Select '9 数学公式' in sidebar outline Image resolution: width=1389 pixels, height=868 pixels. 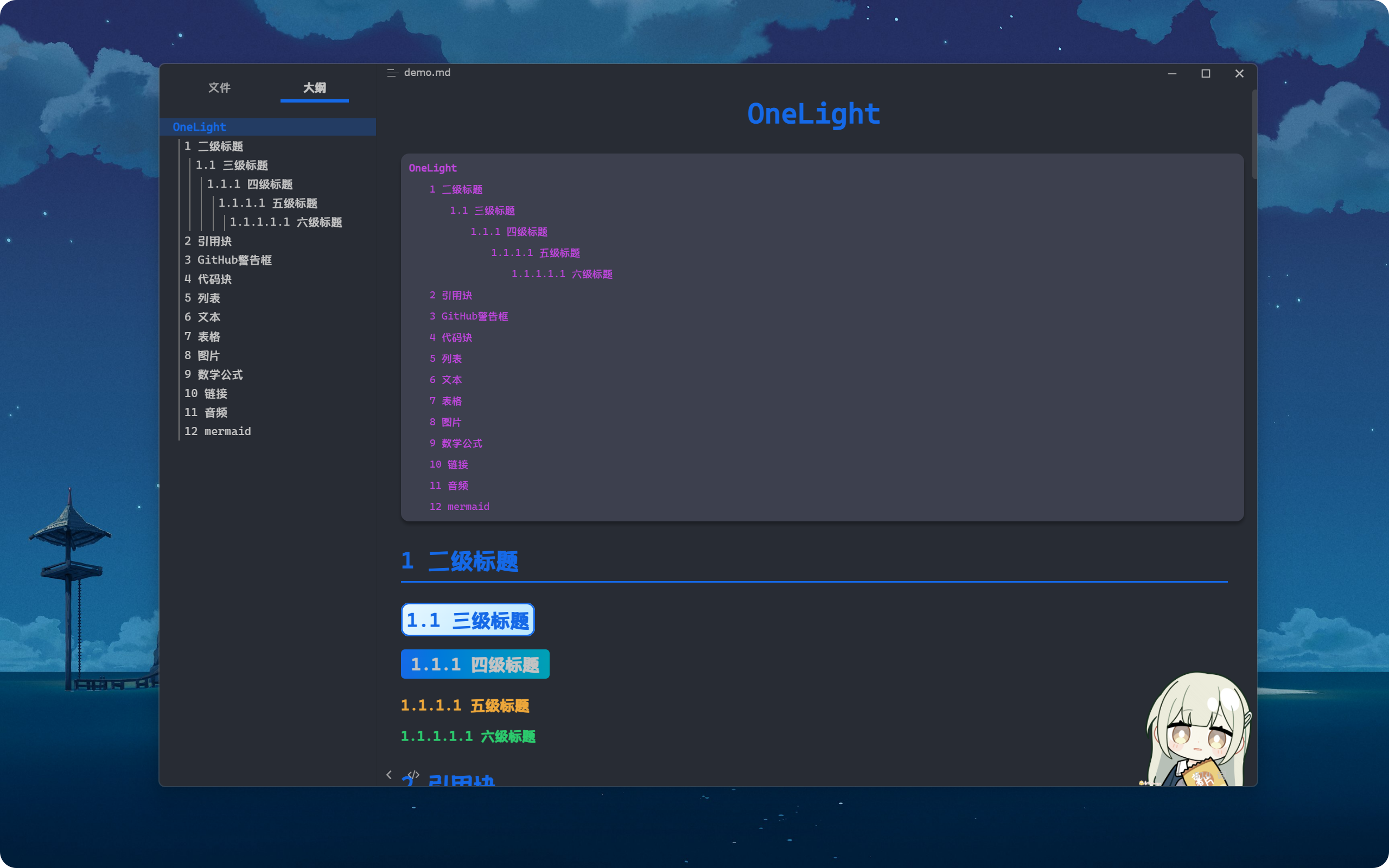(x=214, y=374)
